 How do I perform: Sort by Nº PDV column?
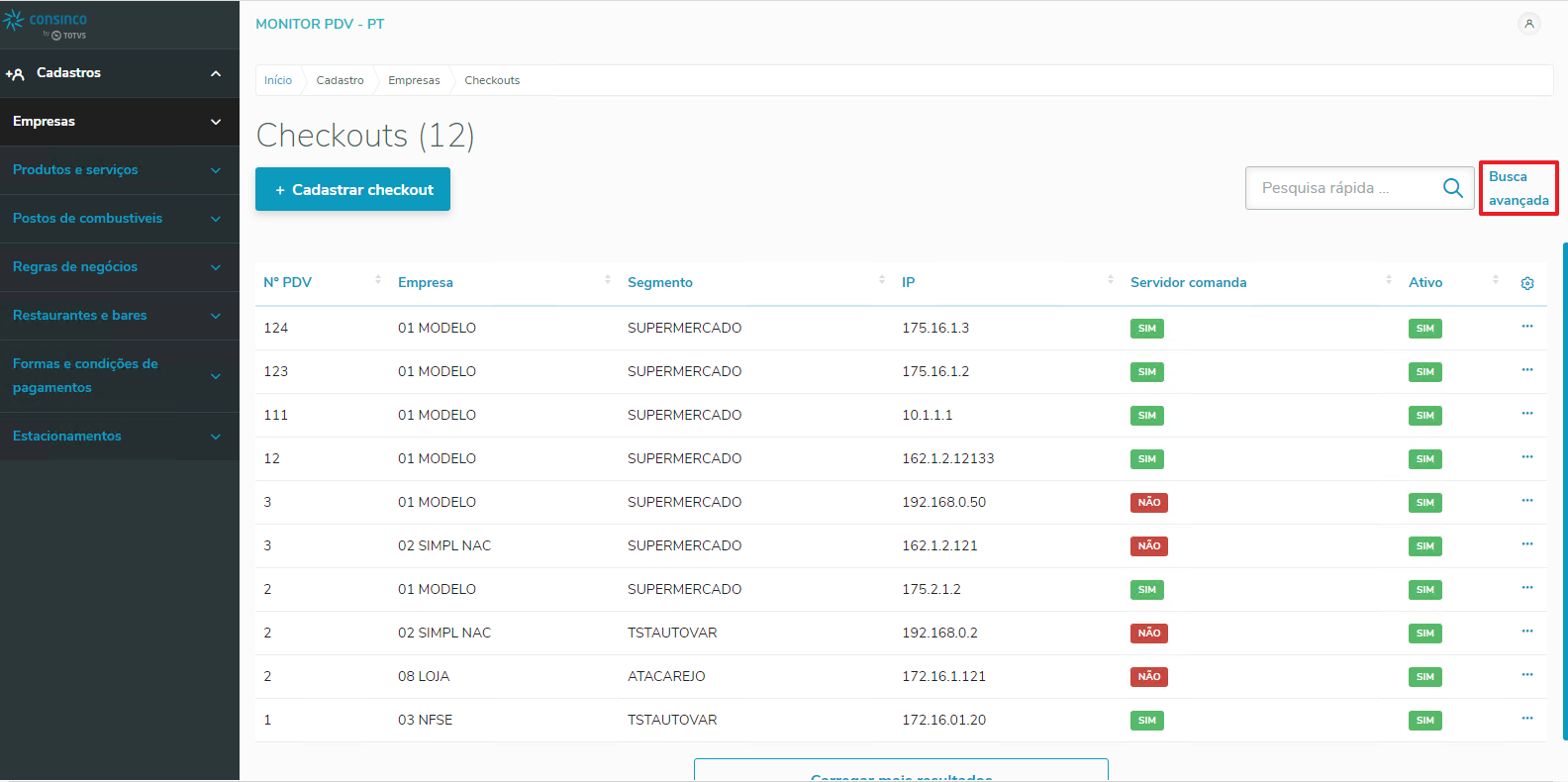click(x=377, y=280)
